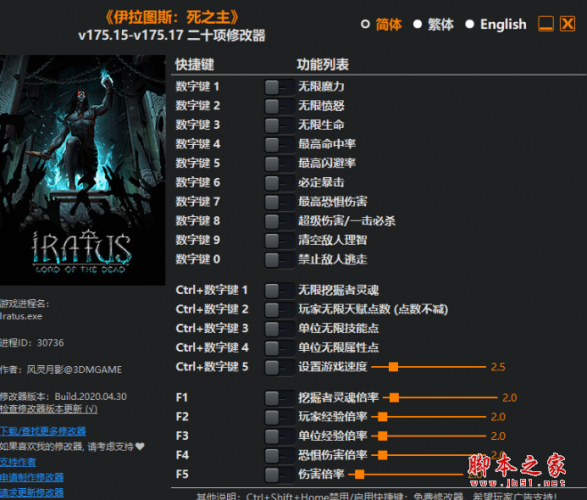Click 数字键 1 hotkey label

[x=198, y=87]
